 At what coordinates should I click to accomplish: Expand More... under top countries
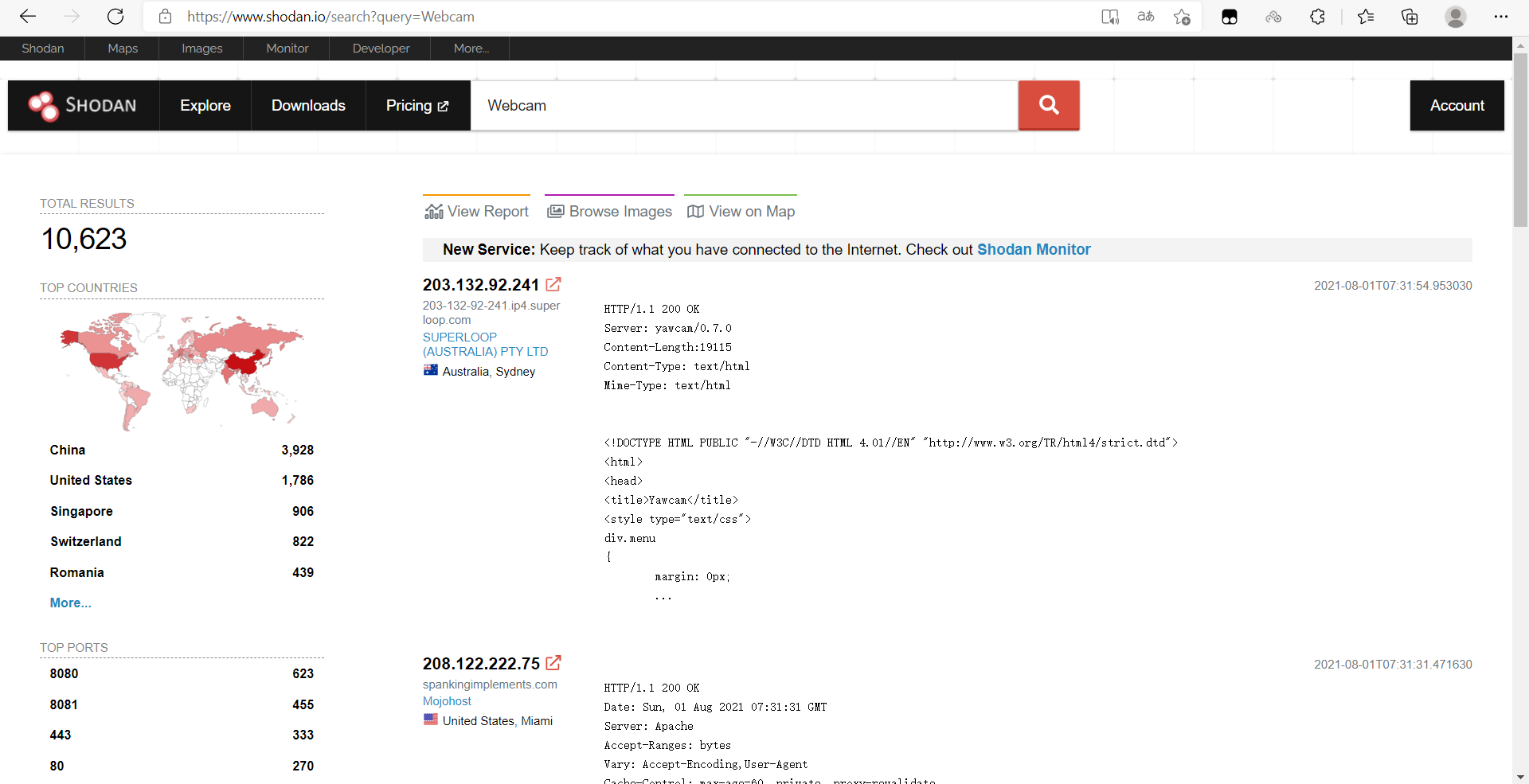click(70, 603)
